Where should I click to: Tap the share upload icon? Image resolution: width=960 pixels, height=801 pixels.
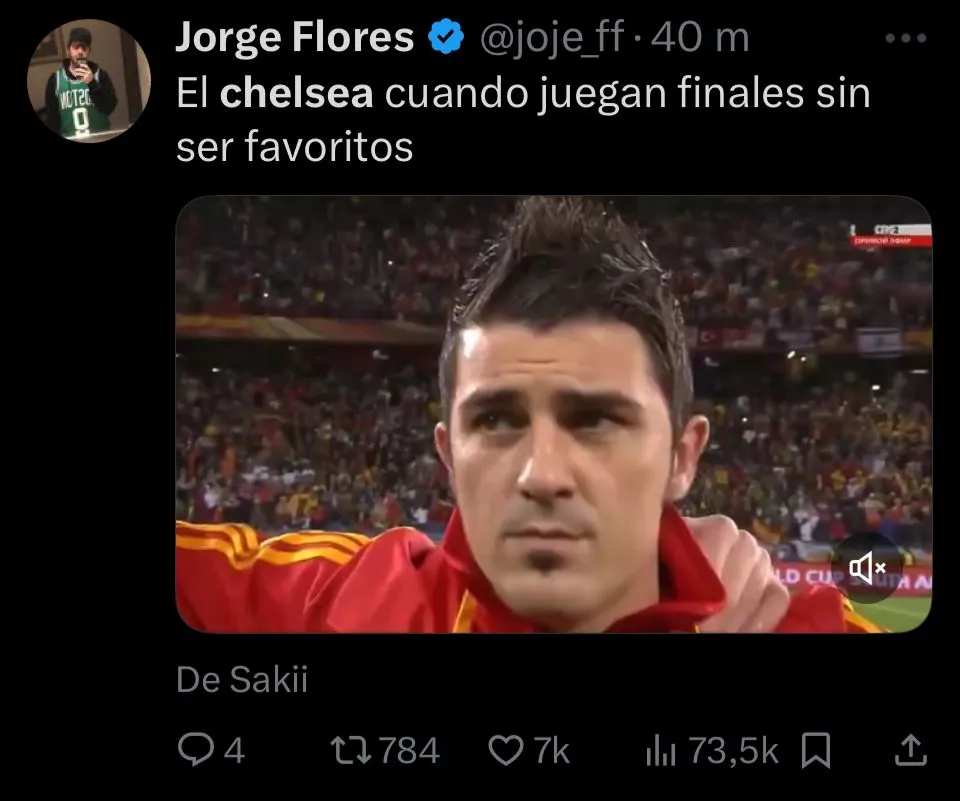[x=910, y=750]
